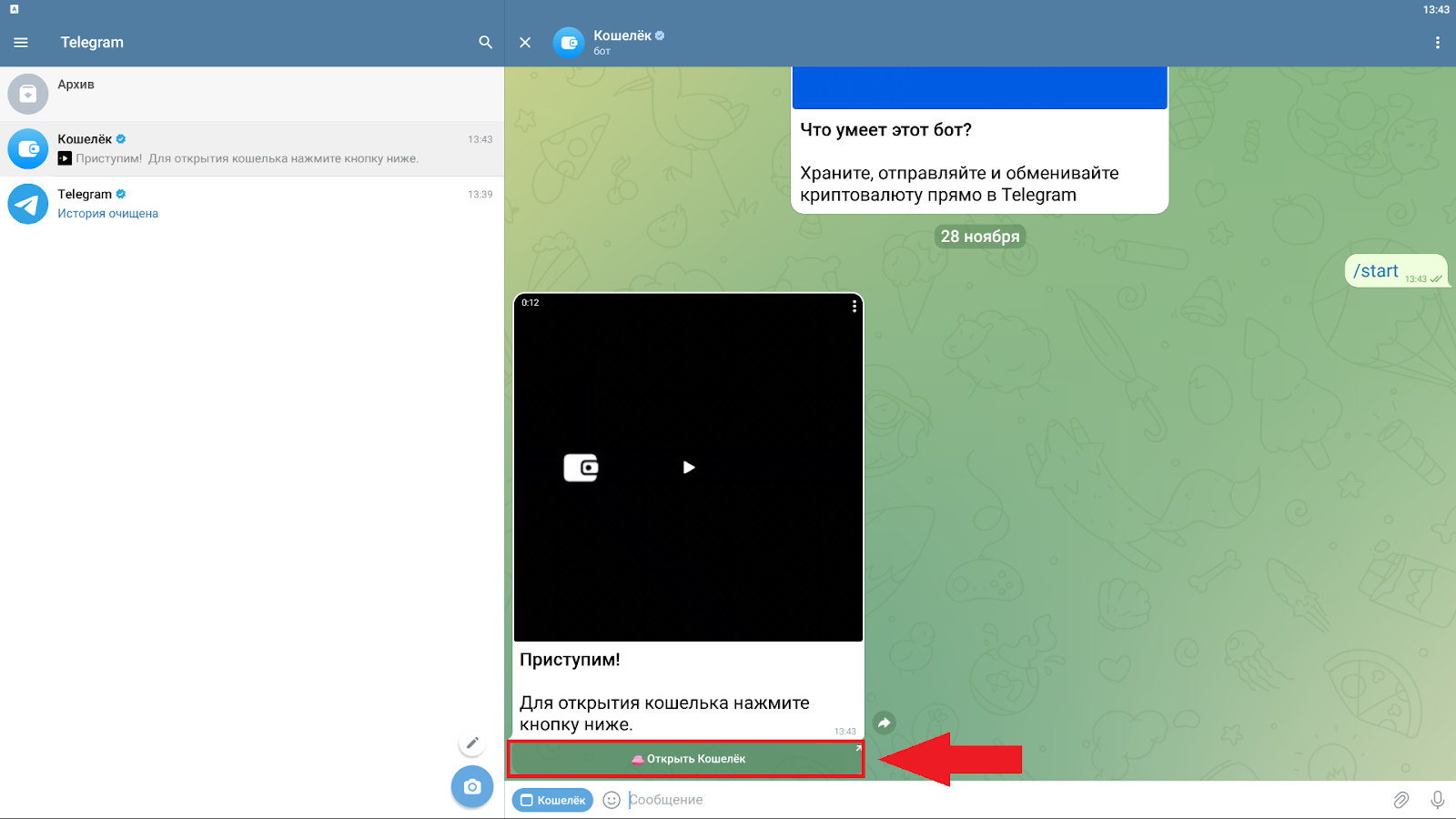Open the hamburger navigation menu

tap(21, 42)
